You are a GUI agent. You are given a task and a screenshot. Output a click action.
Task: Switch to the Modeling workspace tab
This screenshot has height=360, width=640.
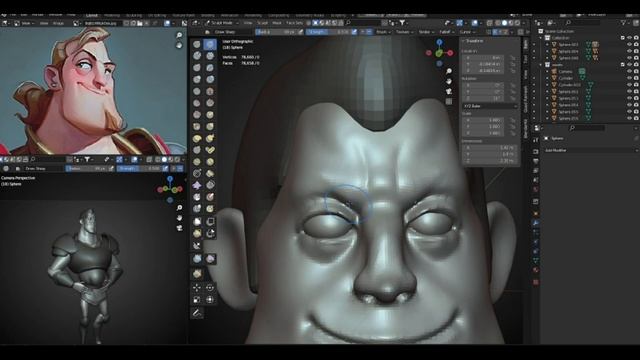click(112, 15)
